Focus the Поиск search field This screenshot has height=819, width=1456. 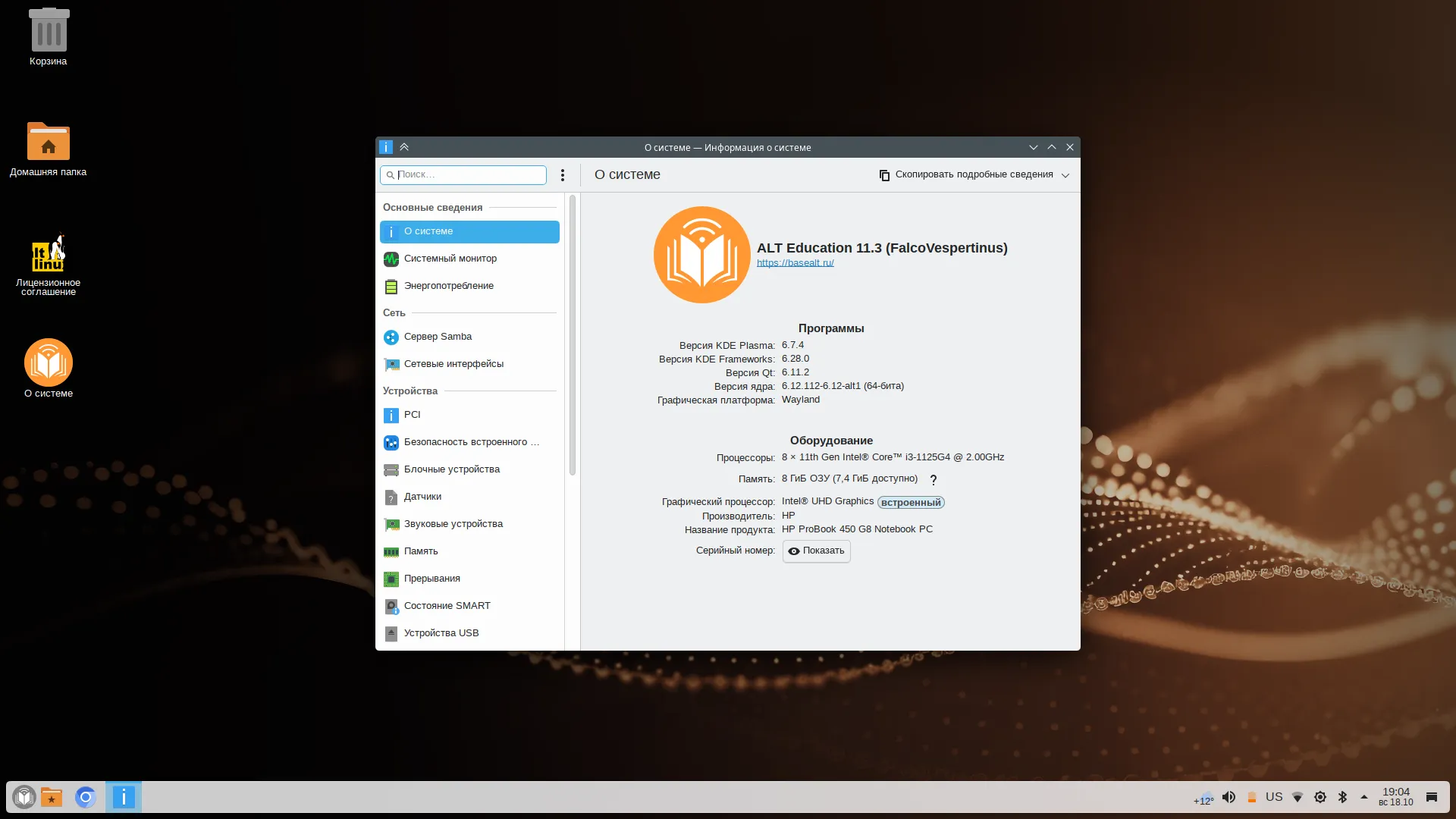[463, 175]
